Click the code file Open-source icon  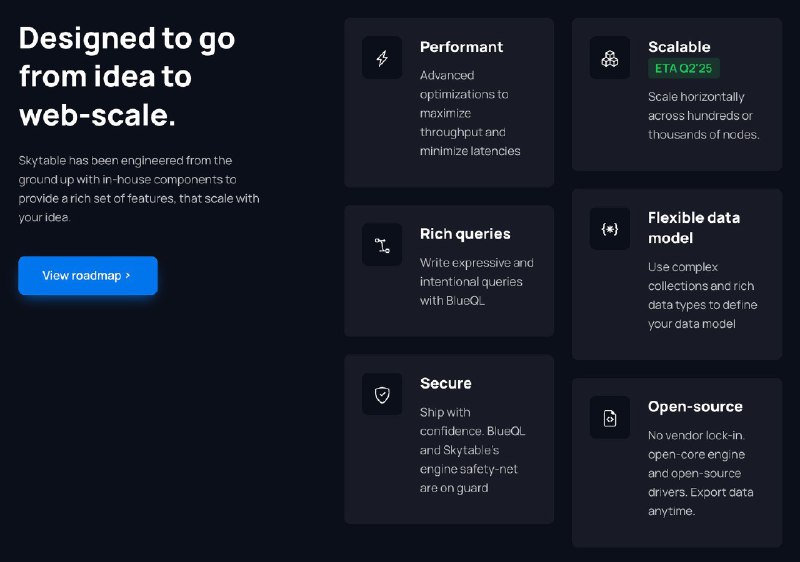[x=610, y=418]
